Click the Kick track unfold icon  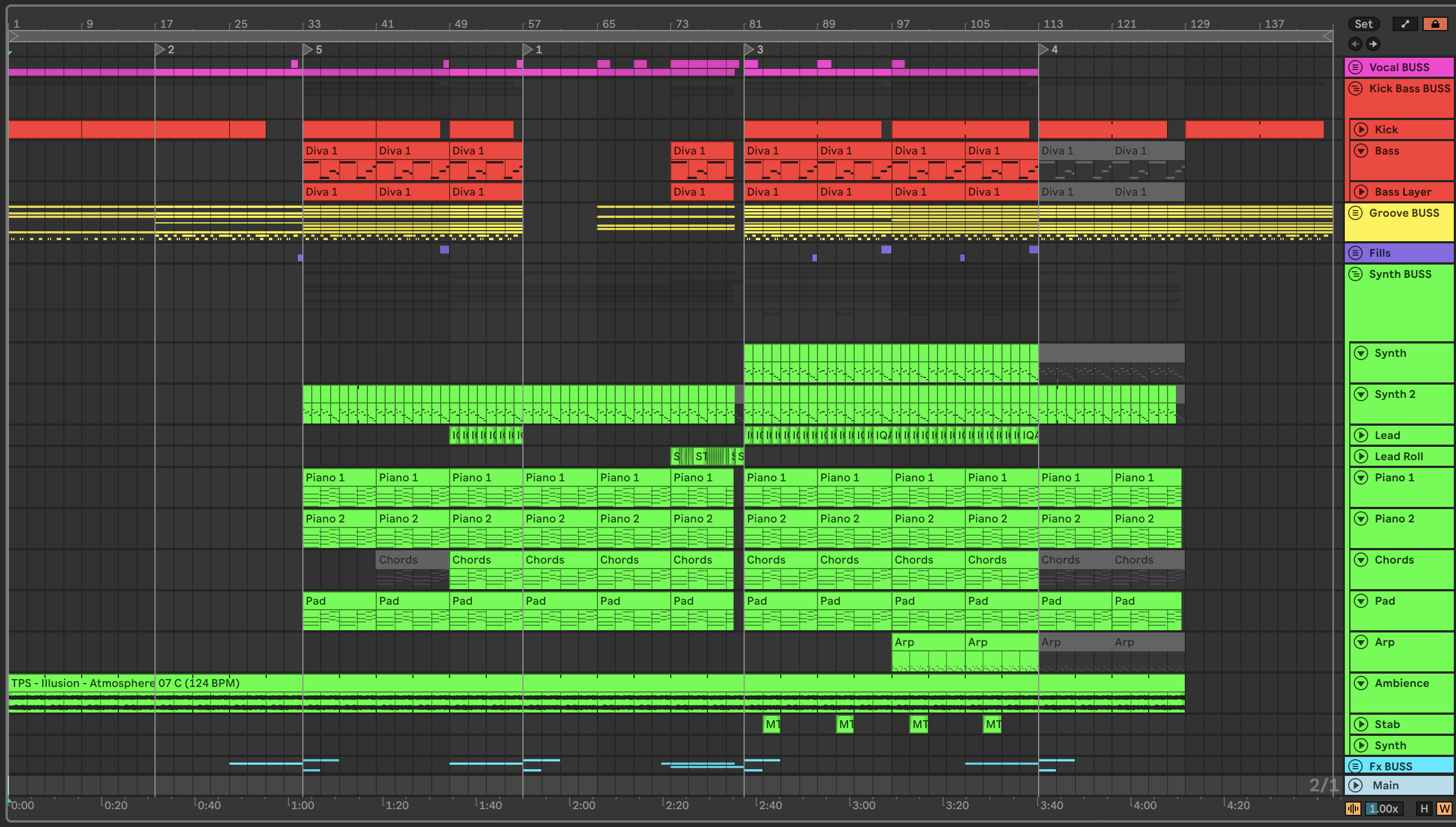click(1361, 129)
